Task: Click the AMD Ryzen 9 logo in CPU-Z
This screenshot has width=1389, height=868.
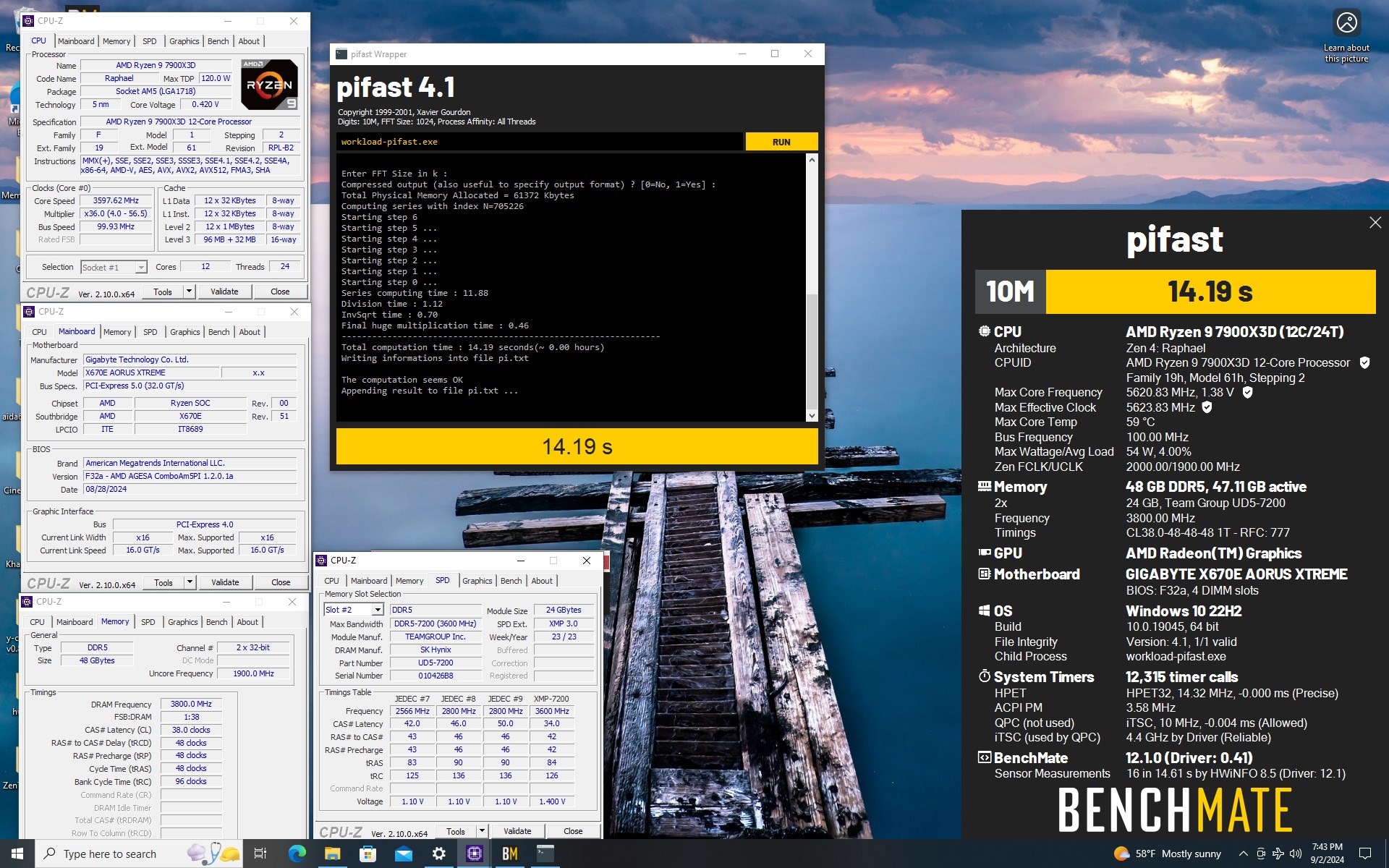Action: (269, 85)
